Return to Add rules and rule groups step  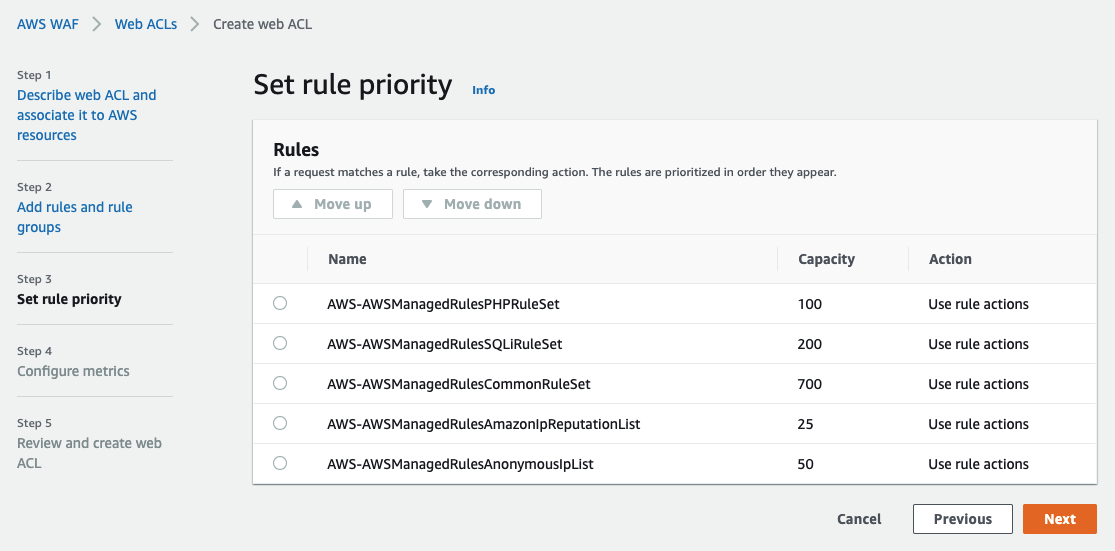(x=75, y=217)
